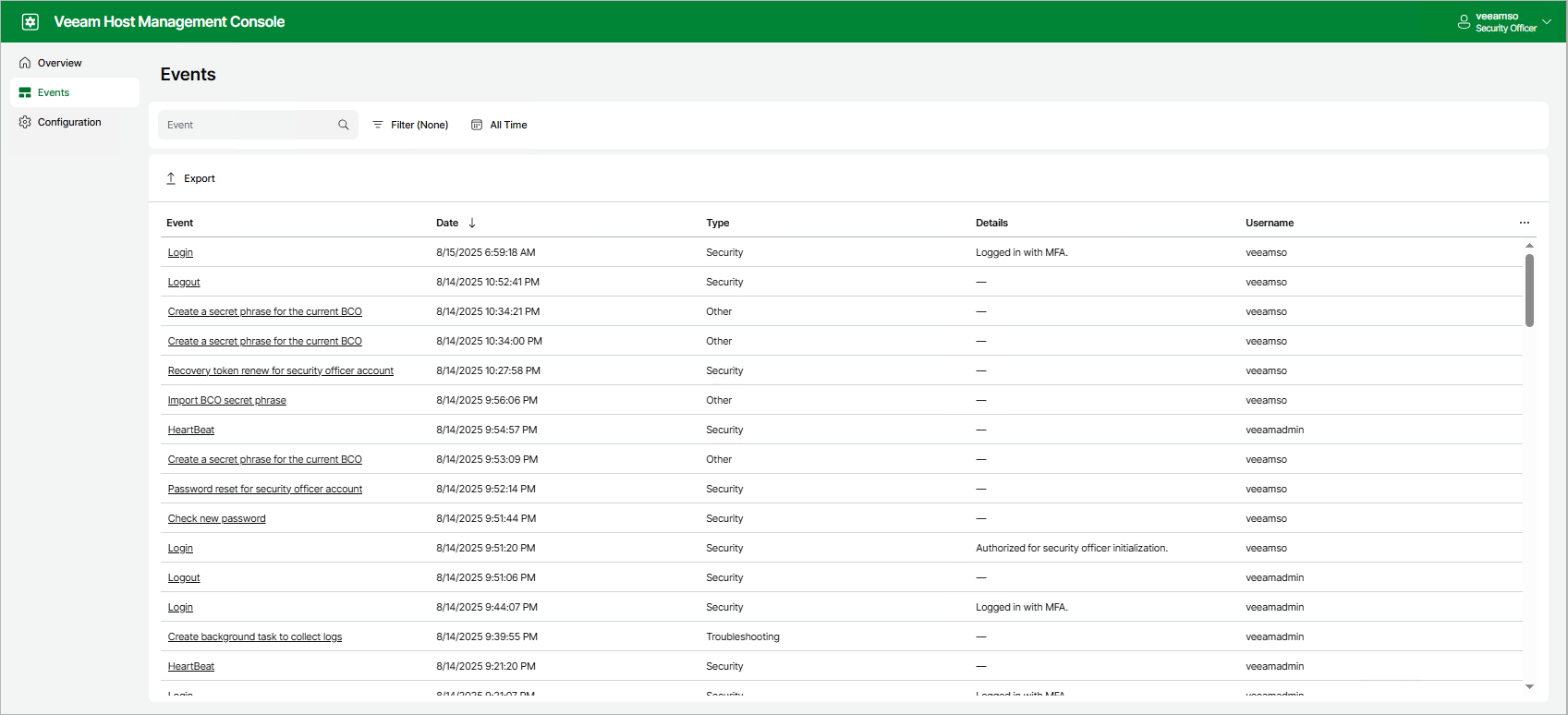Open the Login event at 9:51:20 PM
This screenshot has width=1568, height=715.
coord(180,548)
